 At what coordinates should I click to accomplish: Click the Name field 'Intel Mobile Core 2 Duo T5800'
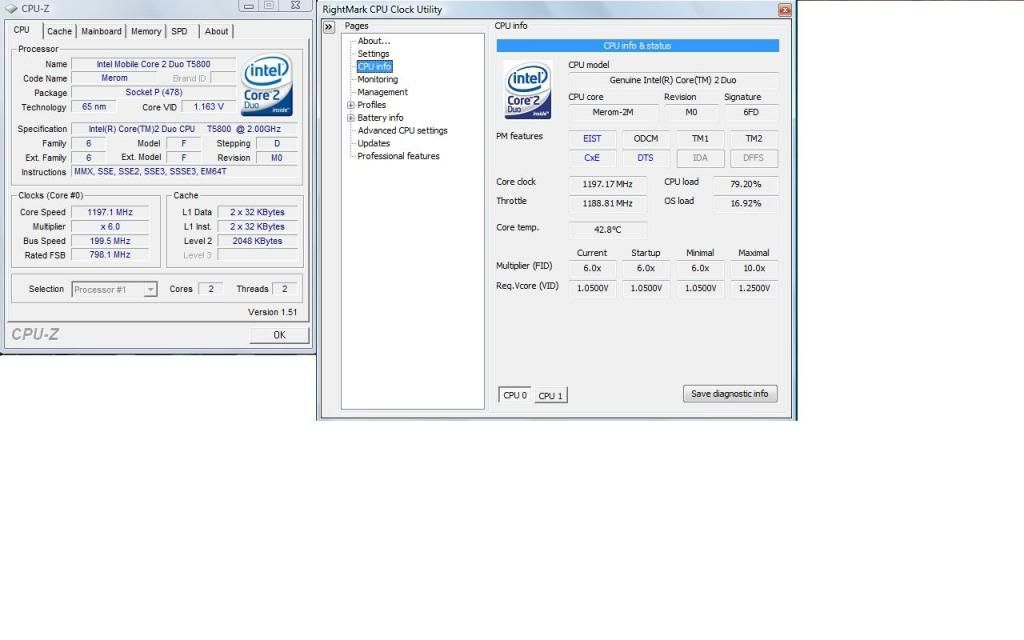tap(153, 65)
